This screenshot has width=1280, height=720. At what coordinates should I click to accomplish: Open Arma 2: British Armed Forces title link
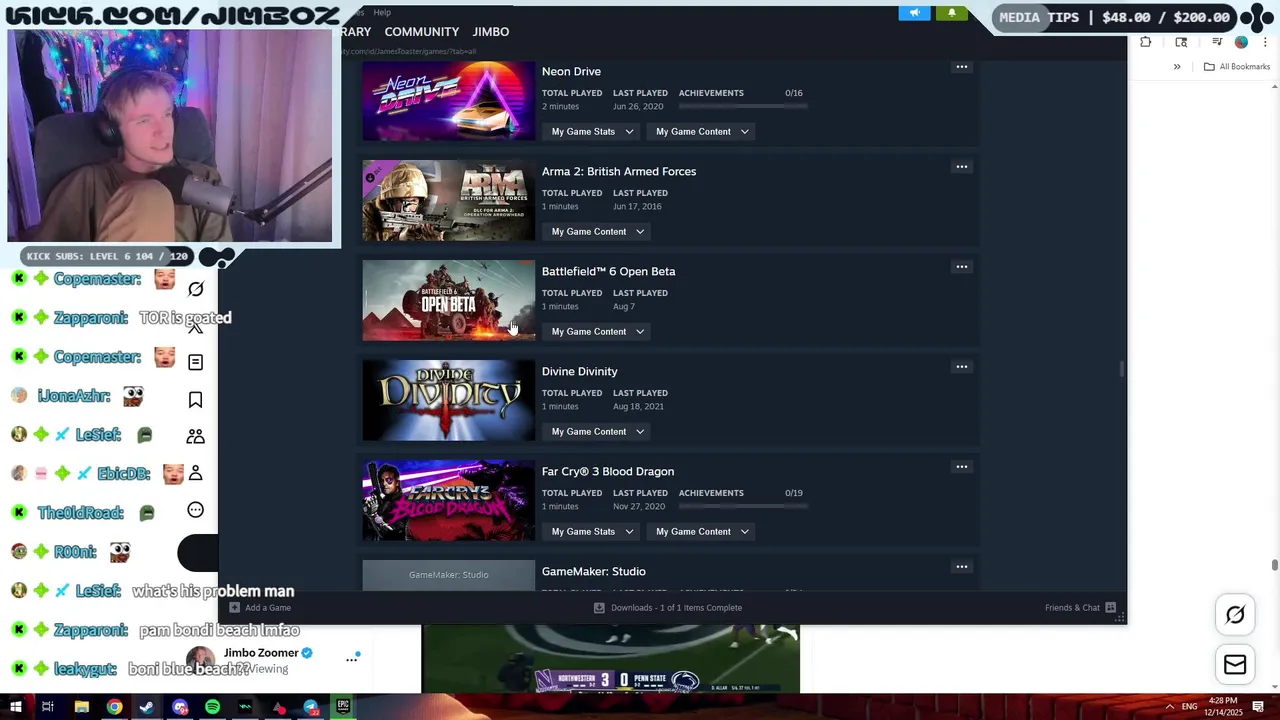click(x=618, y=171)
